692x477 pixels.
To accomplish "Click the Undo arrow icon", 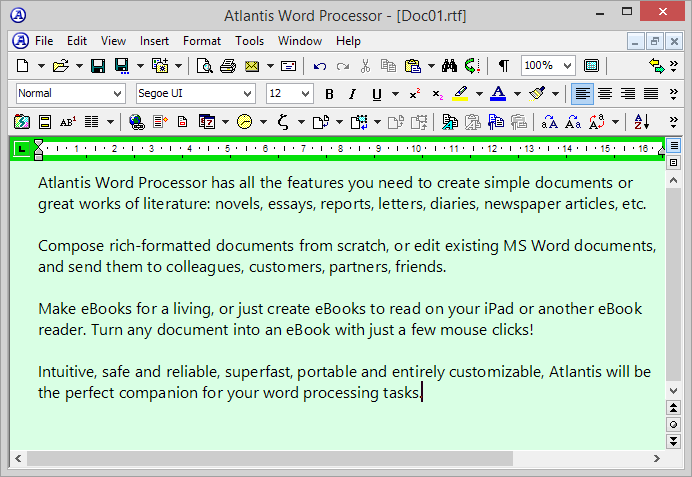I will [320, 66].
